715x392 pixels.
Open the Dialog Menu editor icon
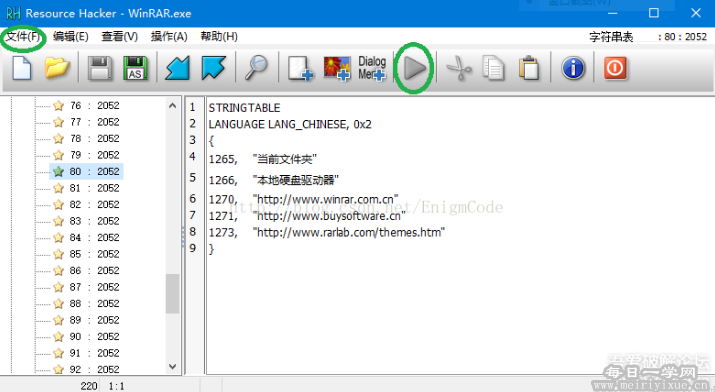click(x=372, y=68)
